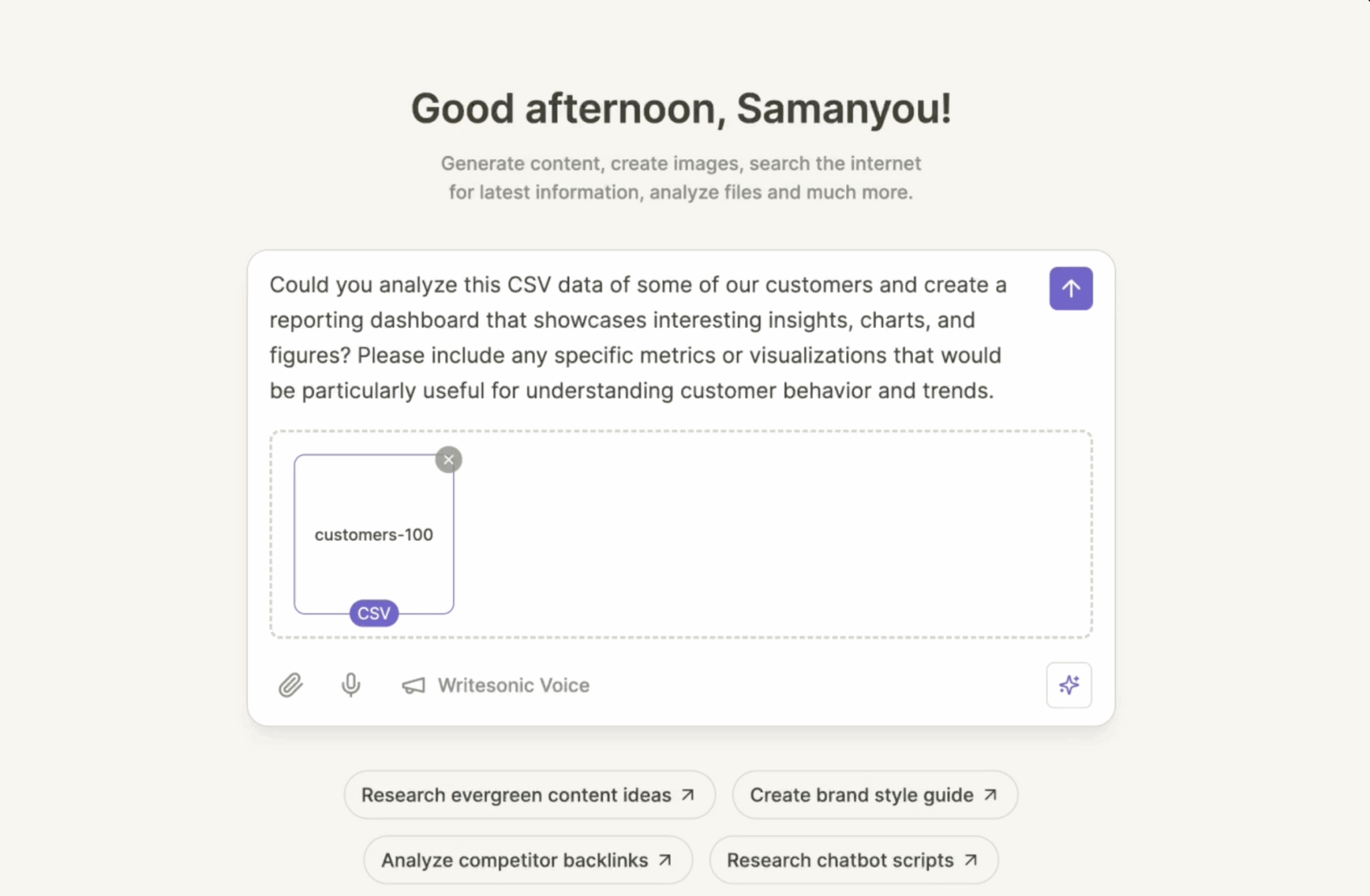This screenshot has height=896, width=1370.
Task: Open the Writesonic Voice selector label
Action: point(514,685)
